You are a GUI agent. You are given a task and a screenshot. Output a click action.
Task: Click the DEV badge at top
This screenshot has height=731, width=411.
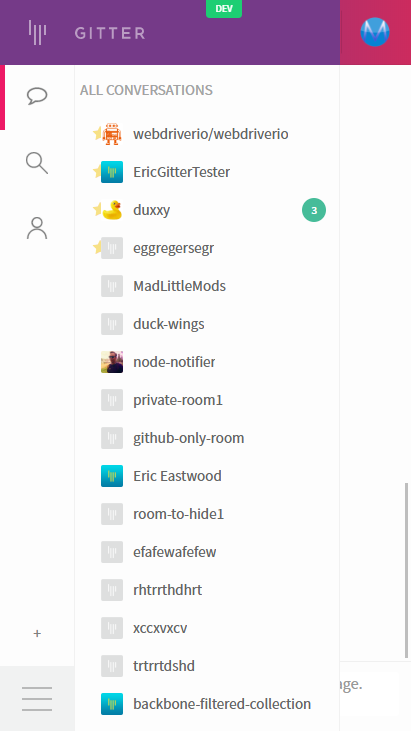(224, 9)
